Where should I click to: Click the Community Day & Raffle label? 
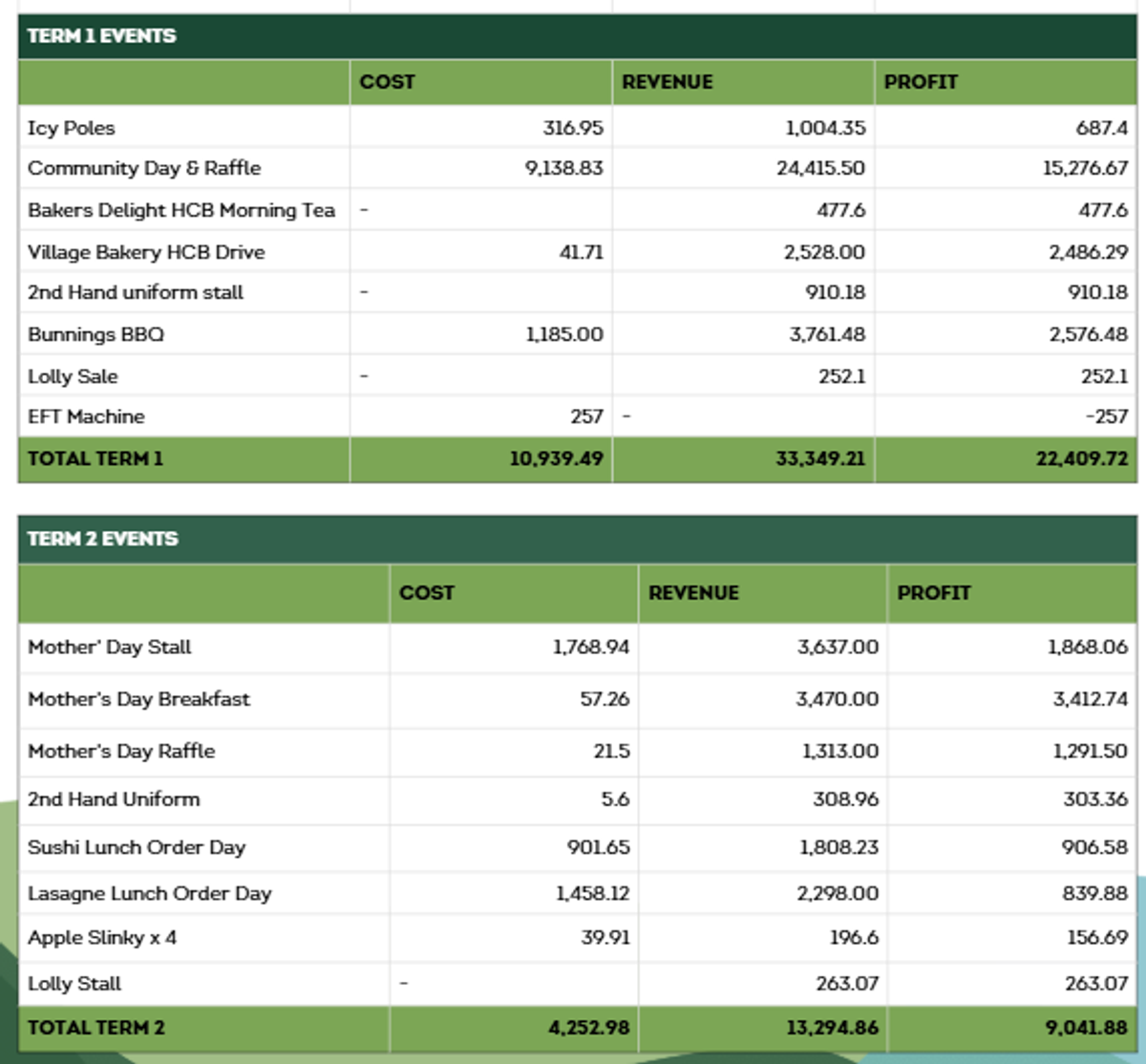click(x=144, y=168)
